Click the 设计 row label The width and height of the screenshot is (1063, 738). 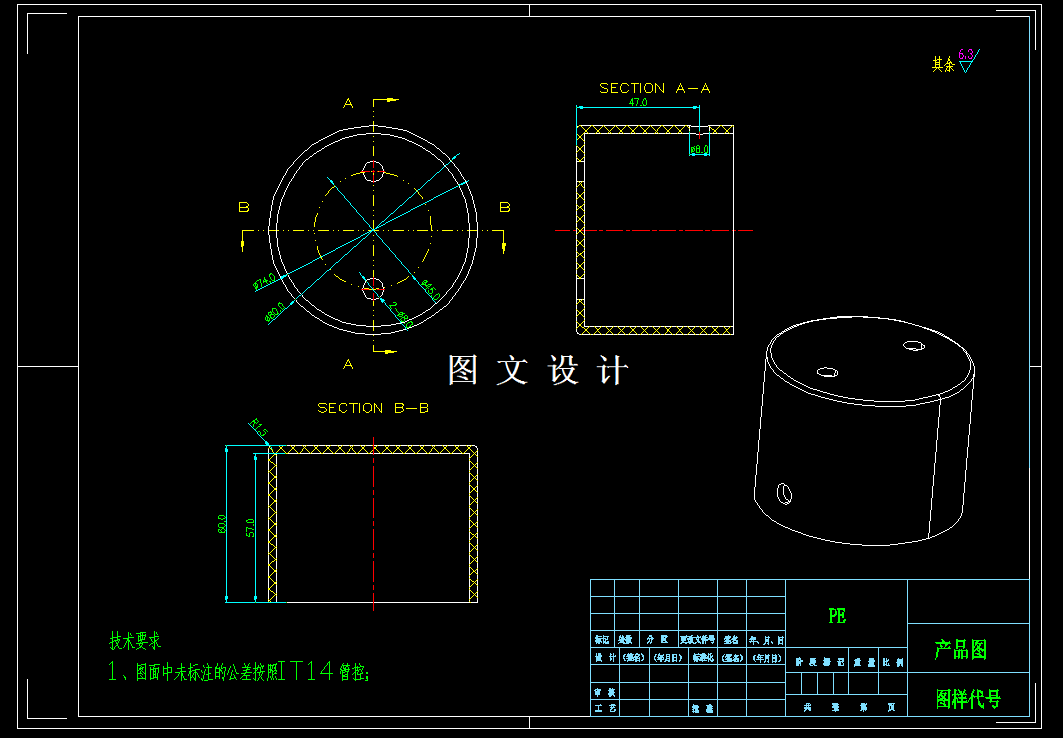coord(603,657)
